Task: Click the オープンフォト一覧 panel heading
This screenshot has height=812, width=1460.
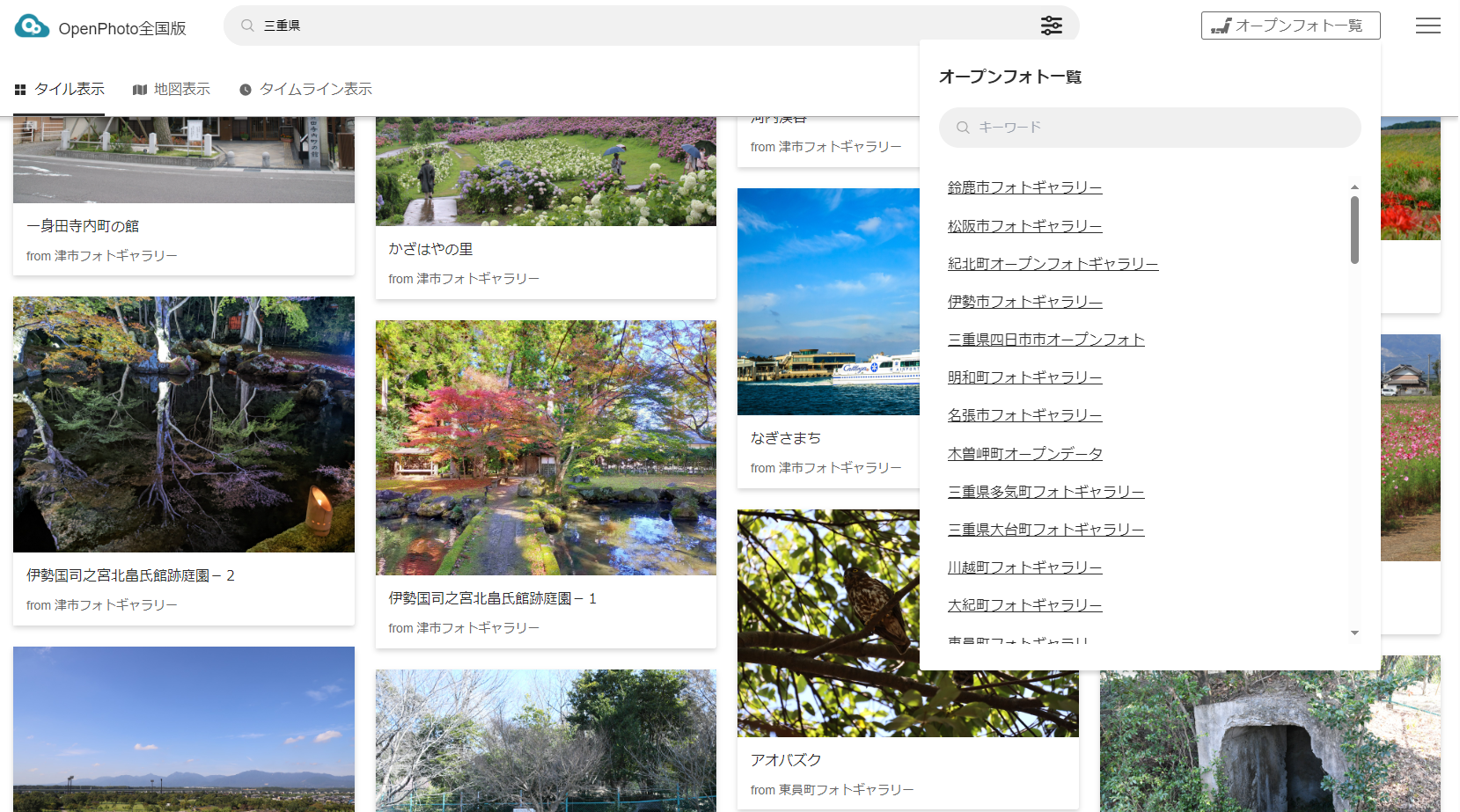Action: coord(1010,77)
